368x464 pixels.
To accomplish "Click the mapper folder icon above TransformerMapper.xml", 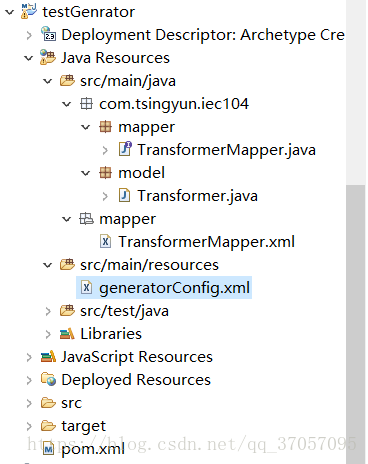I will (x=86, y=219).
